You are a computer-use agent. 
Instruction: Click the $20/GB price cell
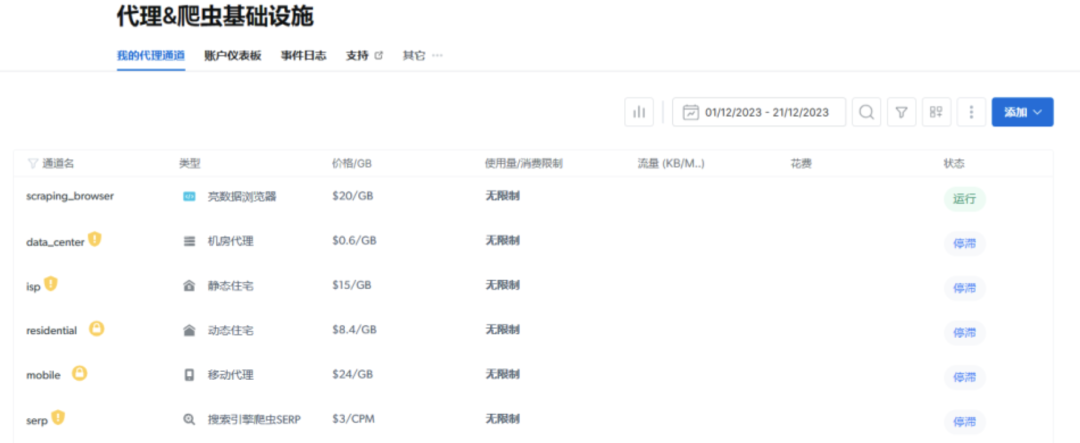[x=353, y=196]
